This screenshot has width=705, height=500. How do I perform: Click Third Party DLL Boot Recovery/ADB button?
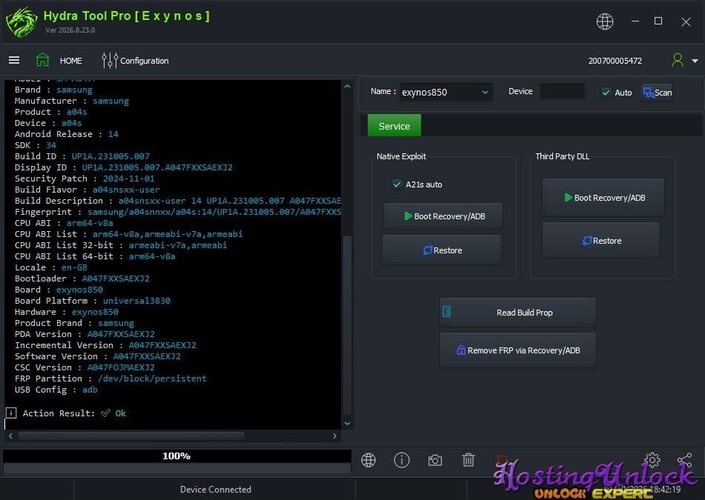click(x=603, y=197)
